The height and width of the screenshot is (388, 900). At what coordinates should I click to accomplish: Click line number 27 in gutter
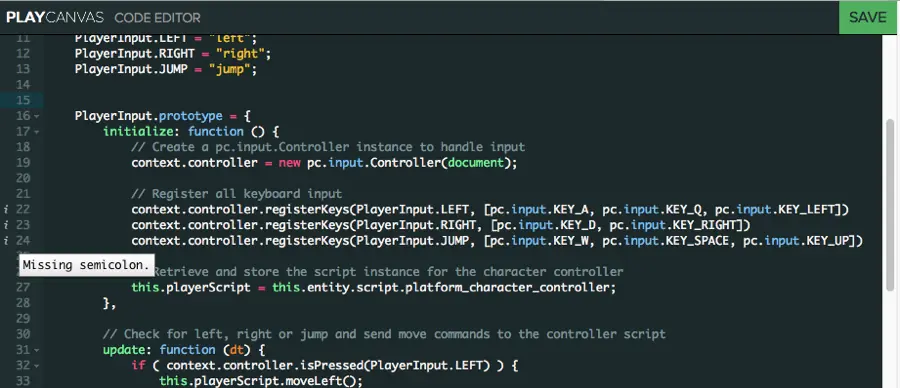pyautogui.click(x=23, y=287)
